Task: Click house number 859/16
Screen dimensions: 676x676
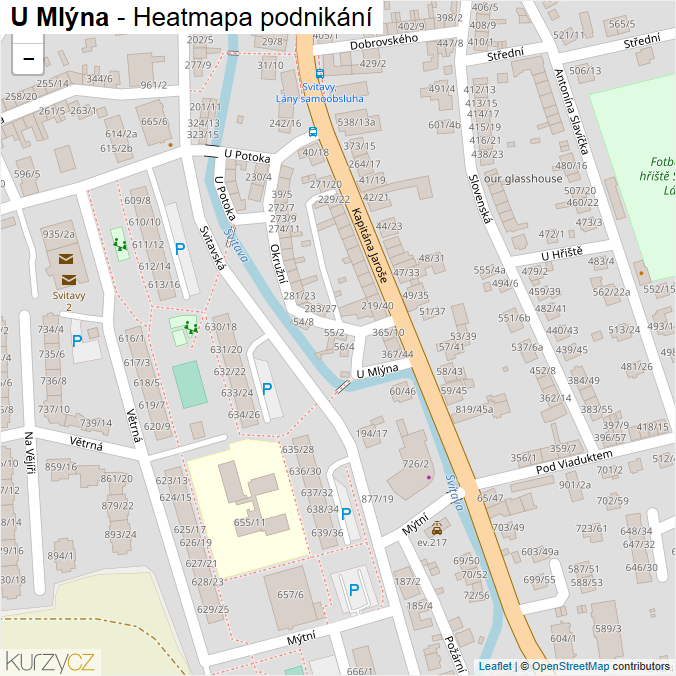Action: click(61, 466)
